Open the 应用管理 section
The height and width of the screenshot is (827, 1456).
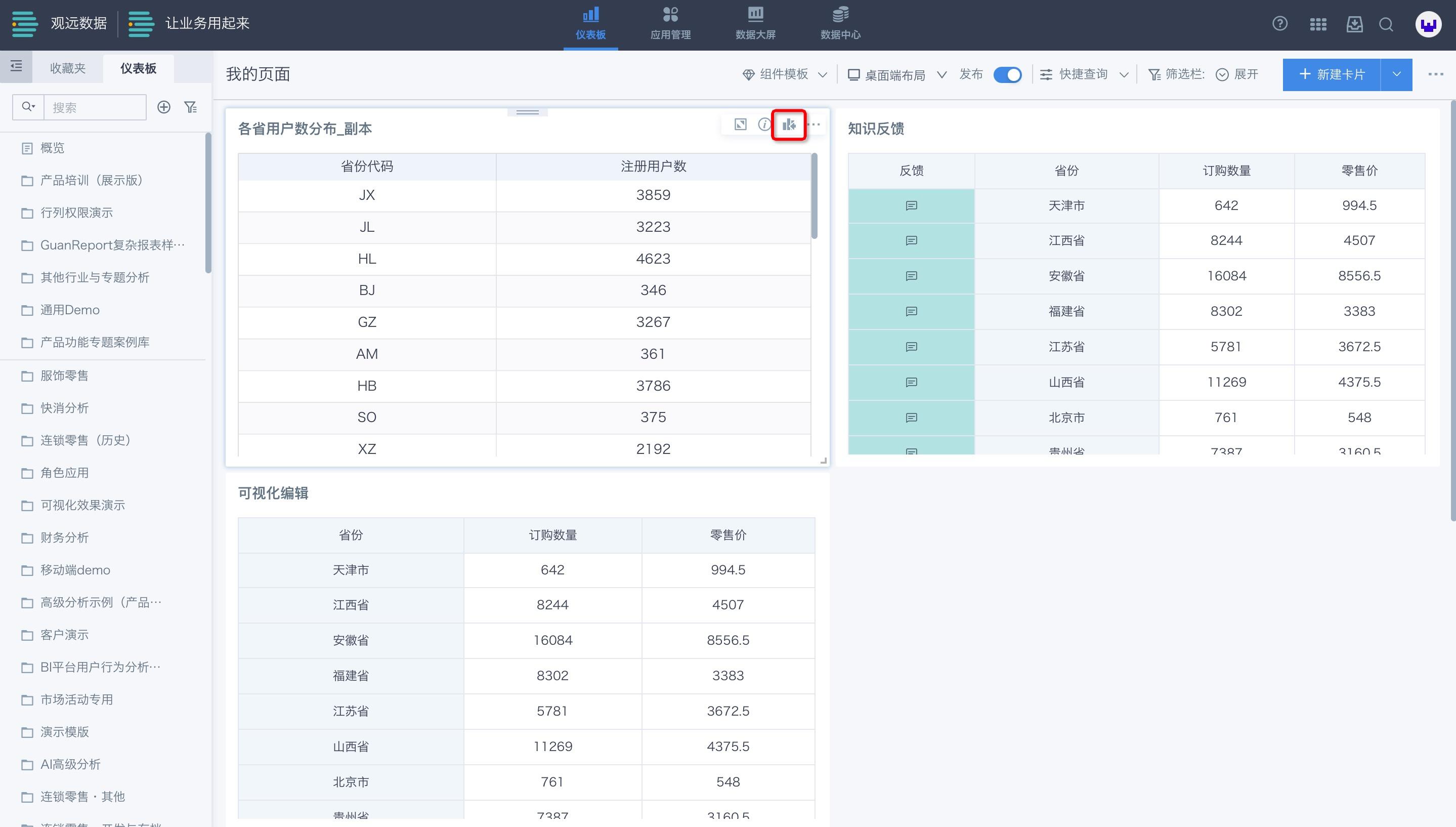[x=670, y=24]
